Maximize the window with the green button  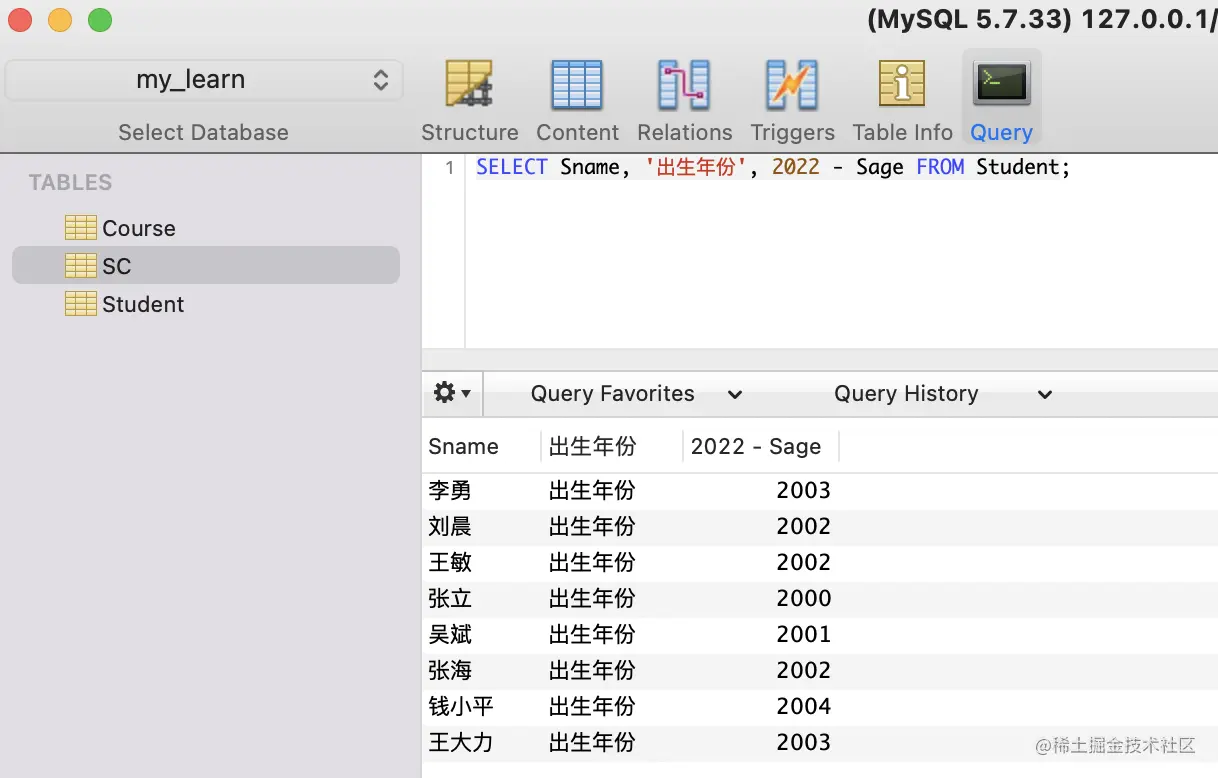tap(100, 19)
